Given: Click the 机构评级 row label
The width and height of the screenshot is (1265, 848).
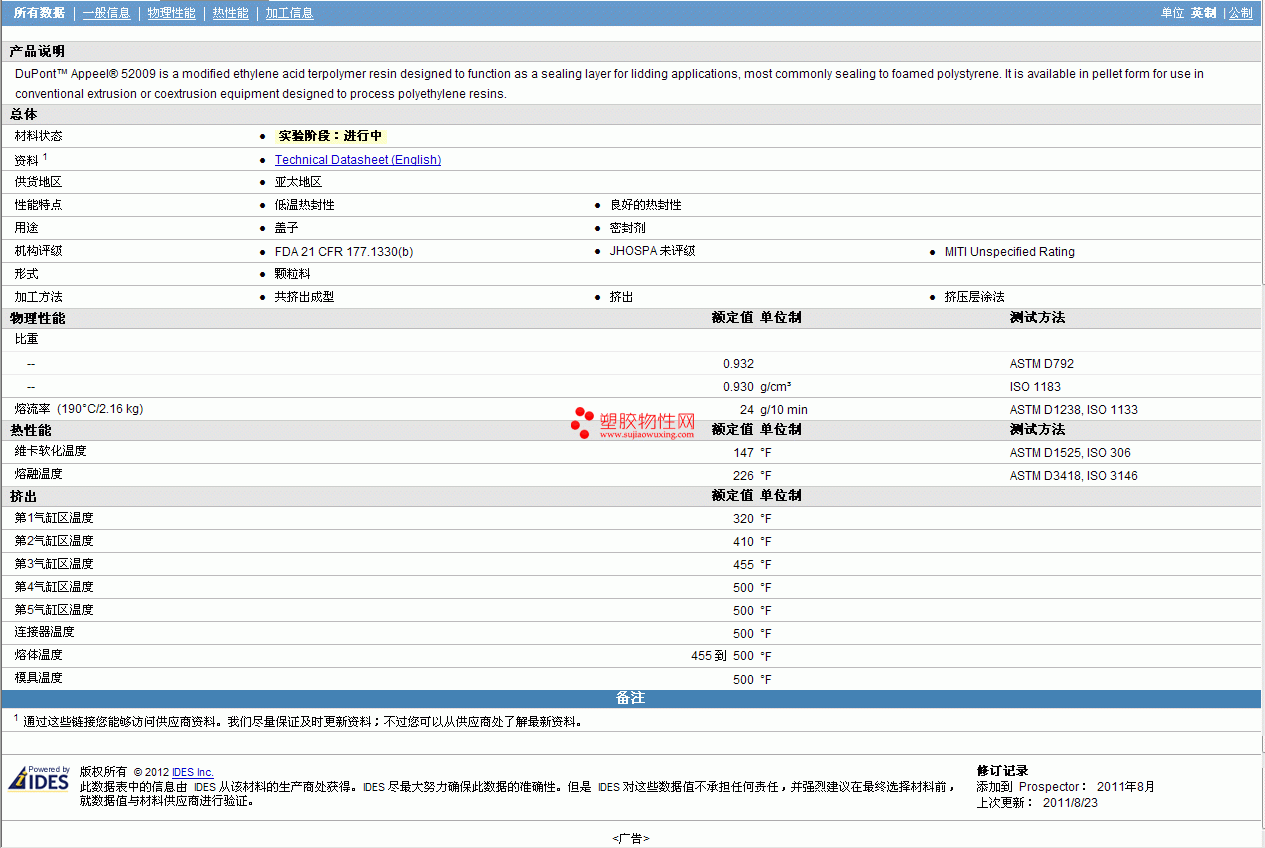Looking at the screenshot, I should click(38, 251).
